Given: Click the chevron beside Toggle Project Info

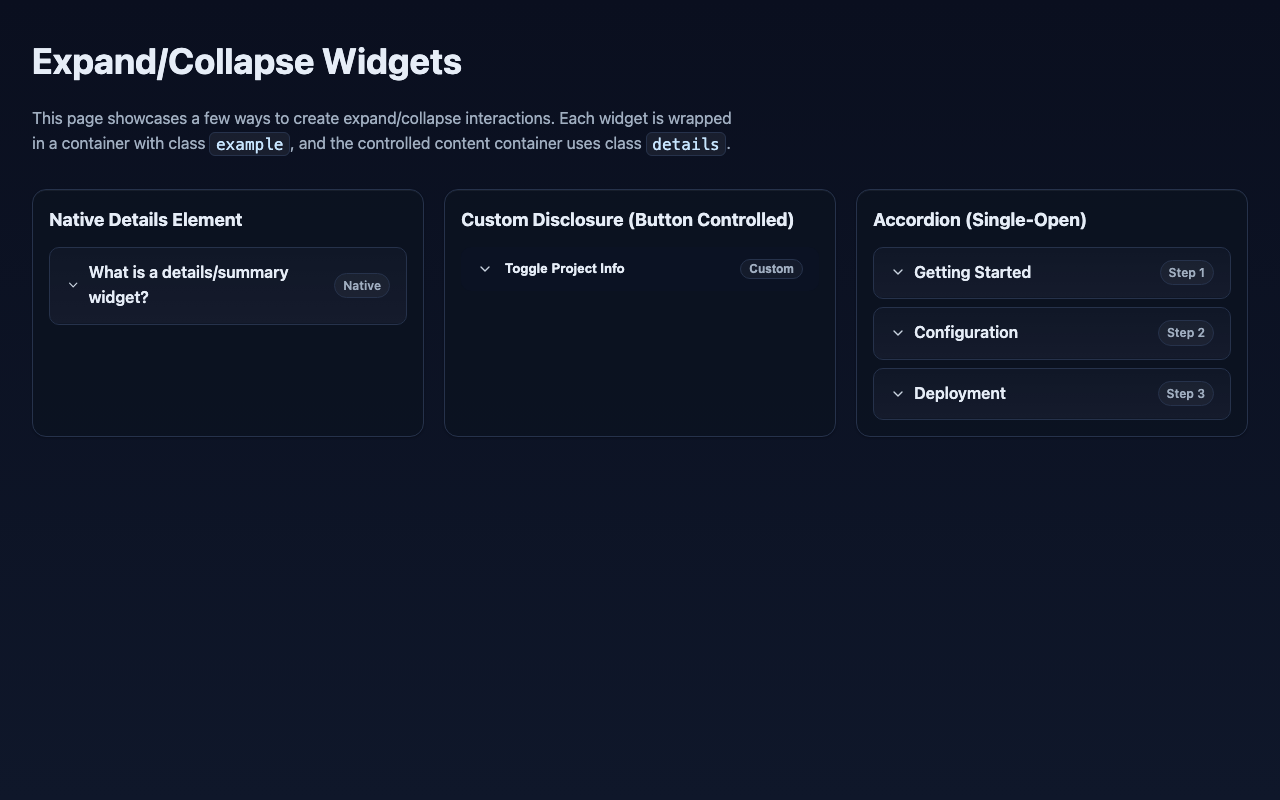Looking at the screenshot, I should point(485,268).
